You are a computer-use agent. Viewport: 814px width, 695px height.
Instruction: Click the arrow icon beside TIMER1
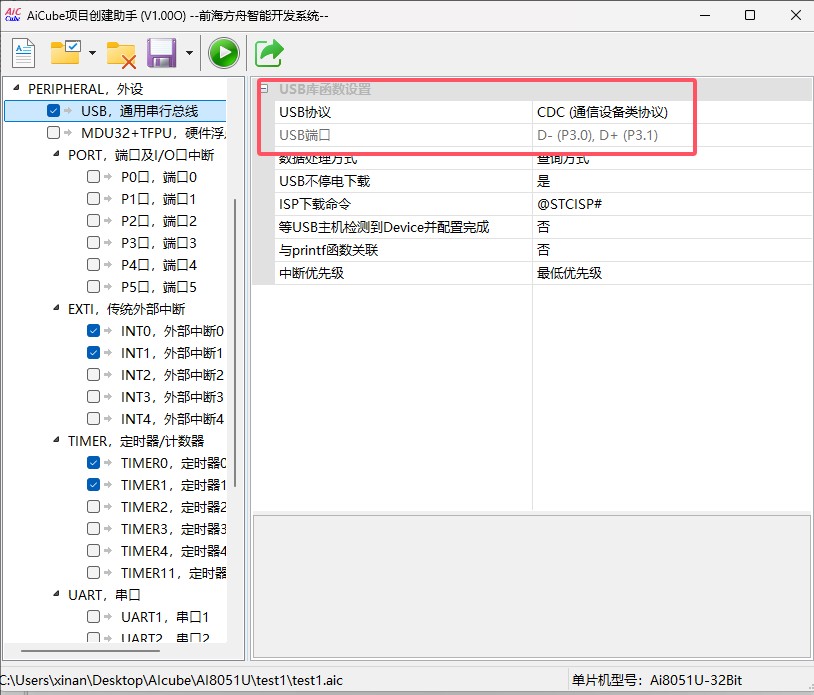click(x=108, y=485)
